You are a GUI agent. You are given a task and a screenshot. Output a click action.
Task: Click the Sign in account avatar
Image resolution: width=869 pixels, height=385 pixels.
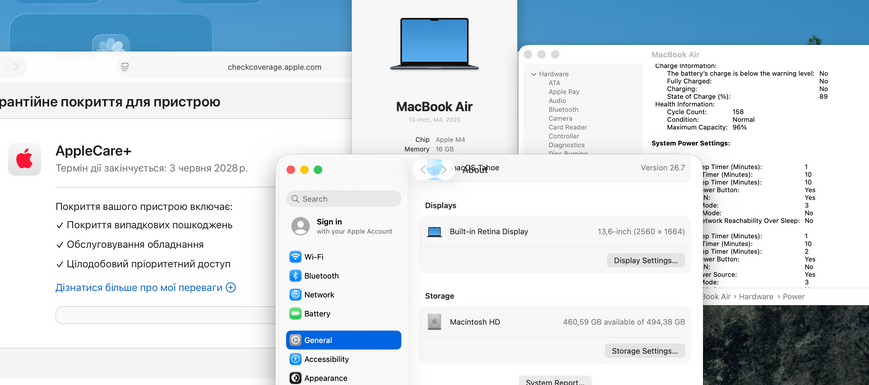pyautogui.click(x=300, y=226)
